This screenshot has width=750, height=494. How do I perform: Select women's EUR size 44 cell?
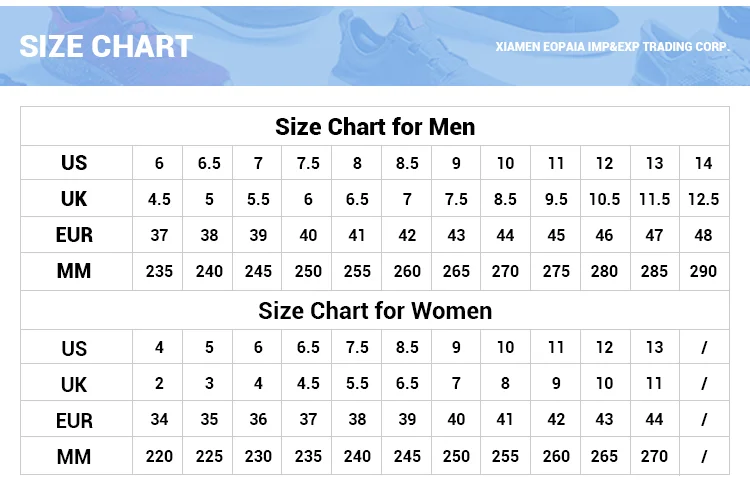pyautogui.click(x=654, y=420)
